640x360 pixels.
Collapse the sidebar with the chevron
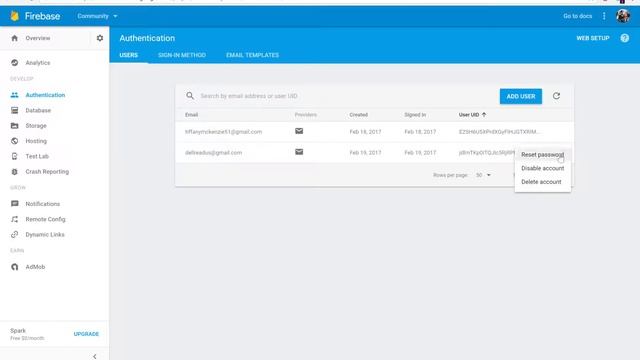click(x=95, y=356)
